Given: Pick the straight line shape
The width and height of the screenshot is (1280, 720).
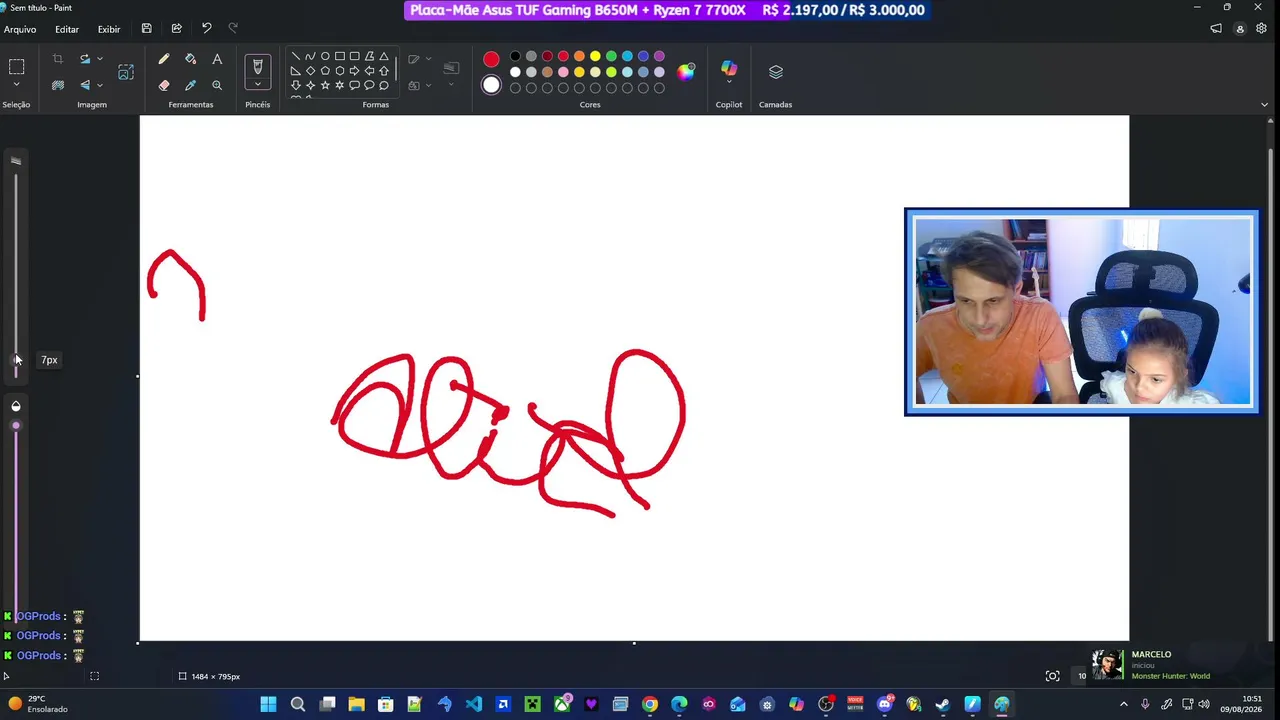Looking at the screenshot, I should 295,56.
